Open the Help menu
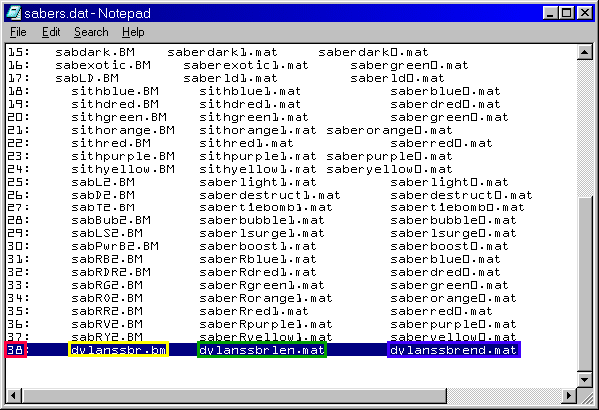The height and width of the screenshot is (410, 599). [x=133, y=32]
